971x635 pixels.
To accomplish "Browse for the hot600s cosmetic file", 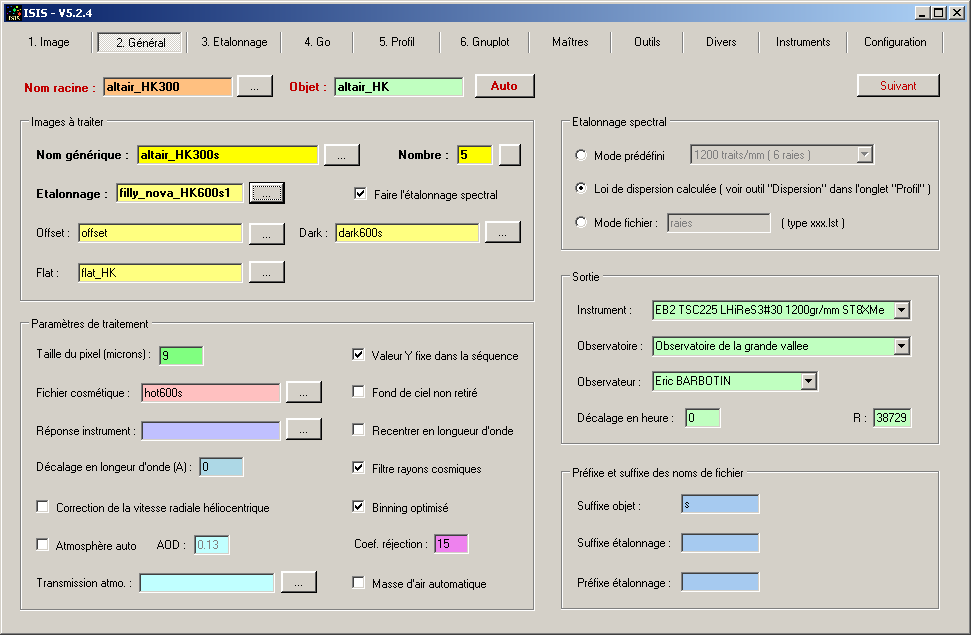I will coord(303,391).
